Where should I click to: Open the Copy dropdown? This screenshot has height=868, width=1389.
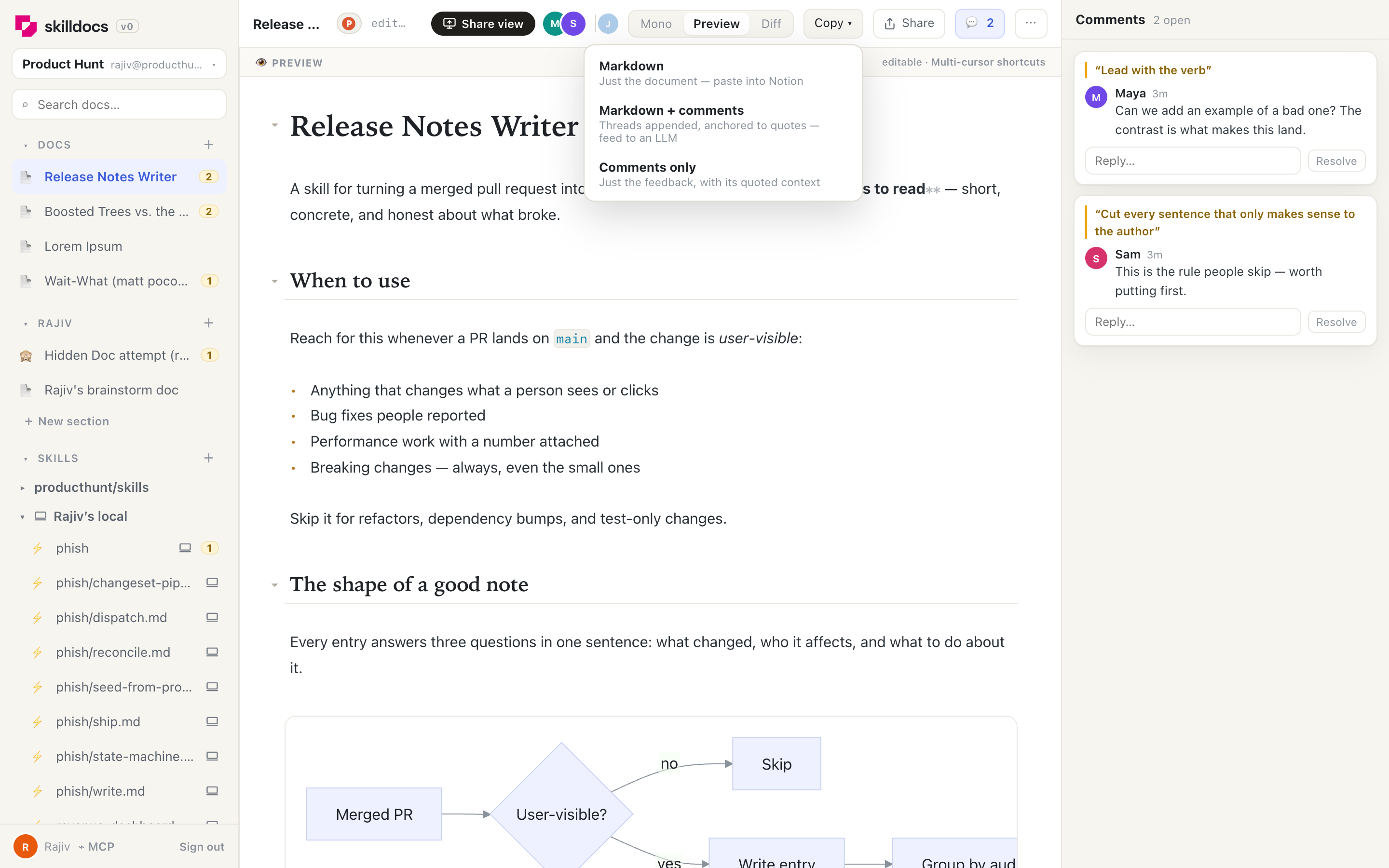pyautogui.click(x=833, y=24)
